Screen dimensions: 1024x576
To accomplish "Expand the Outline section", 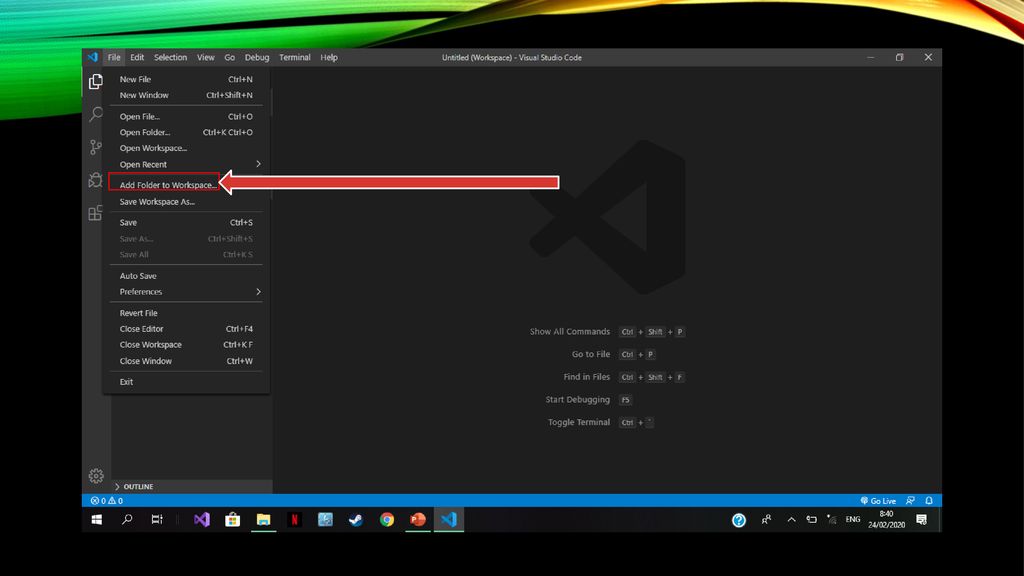I will click(191, 487).
